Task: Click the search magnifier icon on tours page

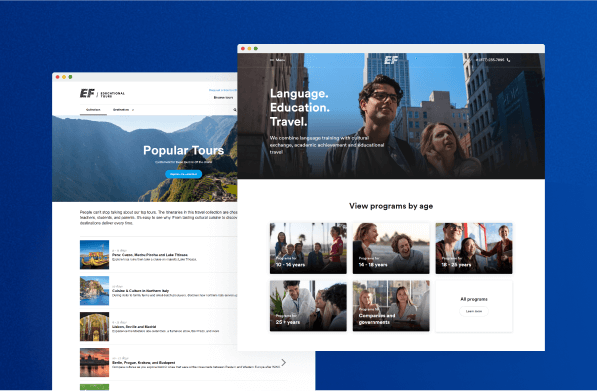Action: (235, 110)
